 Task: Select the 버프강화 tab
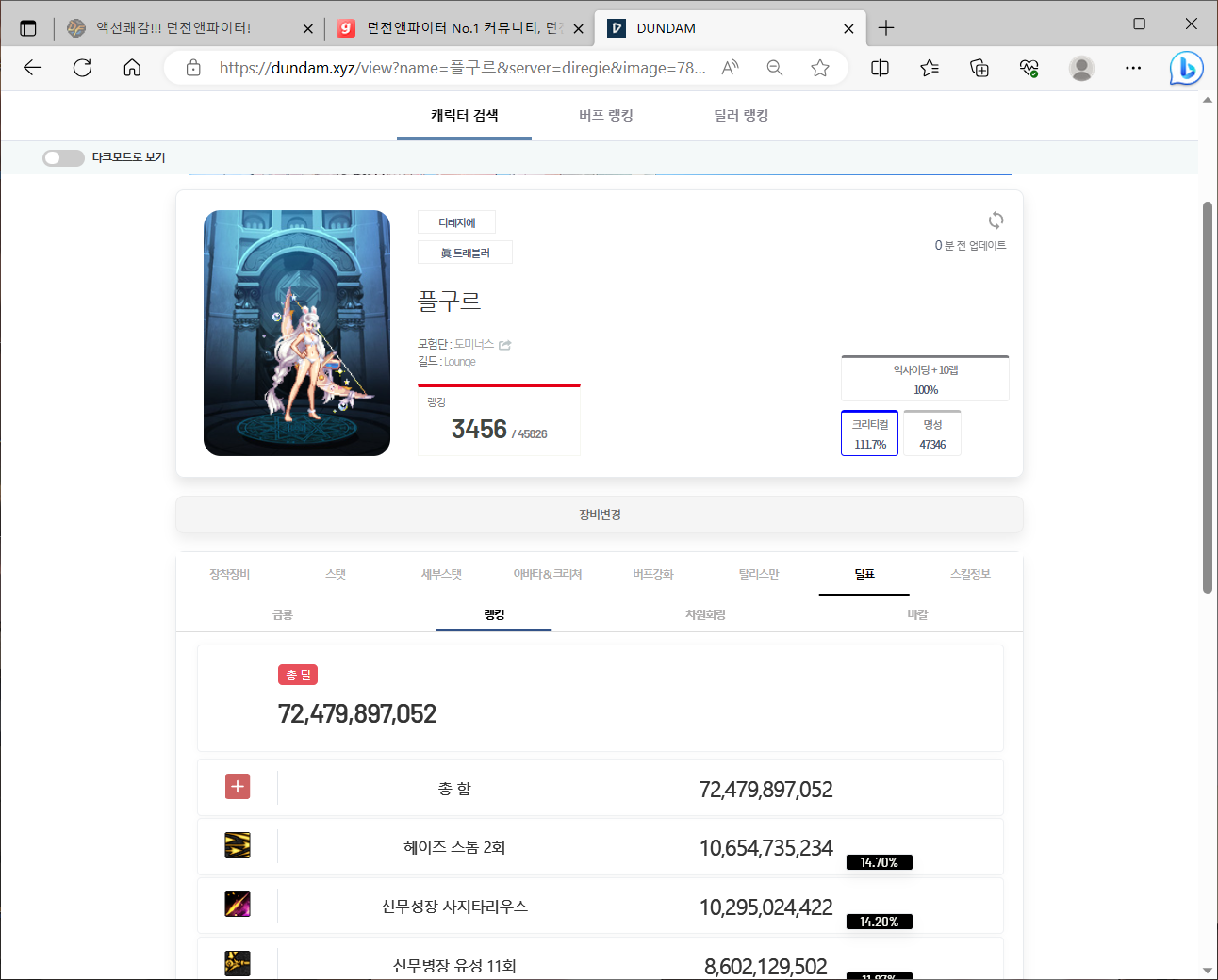[x=653, y=574]
